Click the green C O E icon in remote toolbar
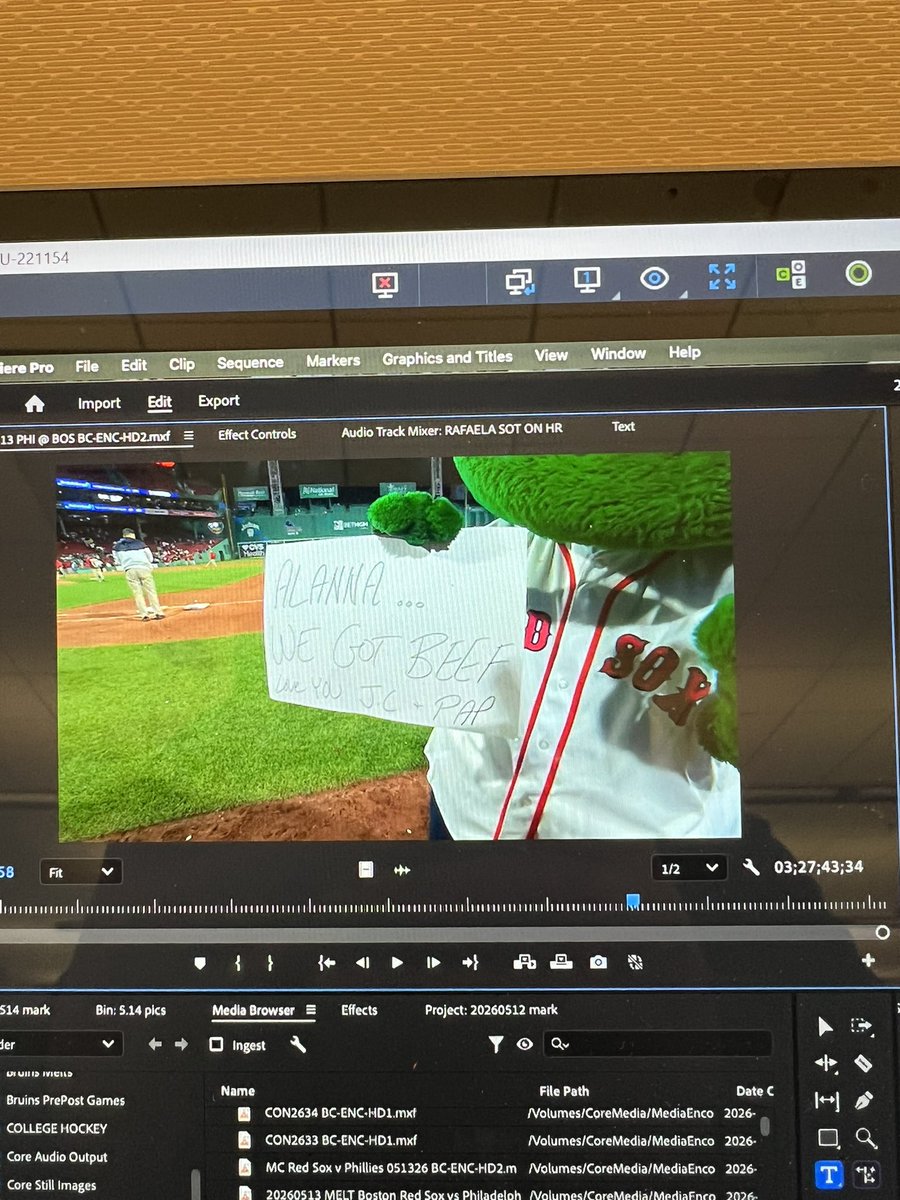 (791, 274)
